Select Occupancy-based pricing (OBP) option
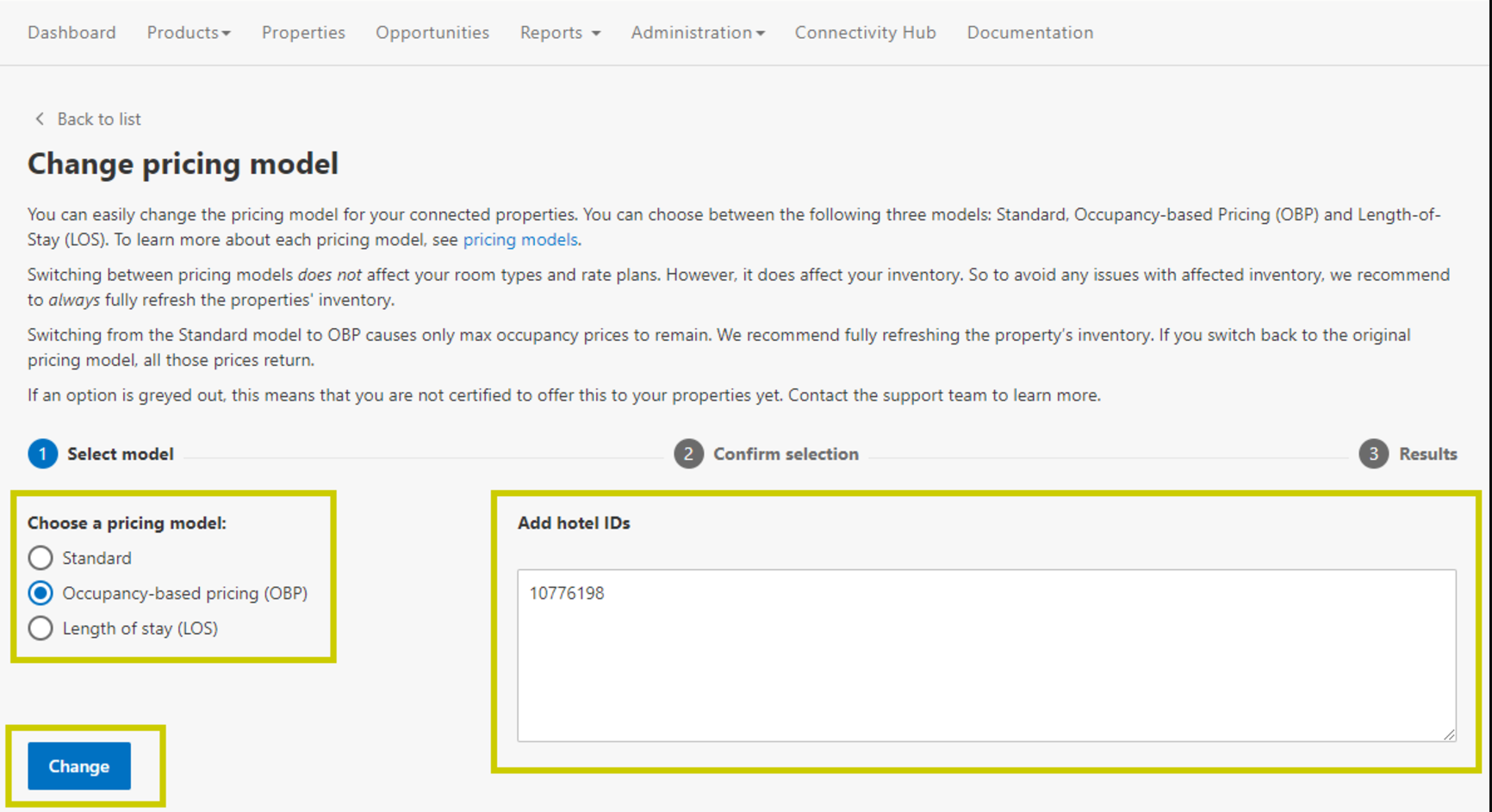The image size is (1492, 812). click(x=40, y=593)
